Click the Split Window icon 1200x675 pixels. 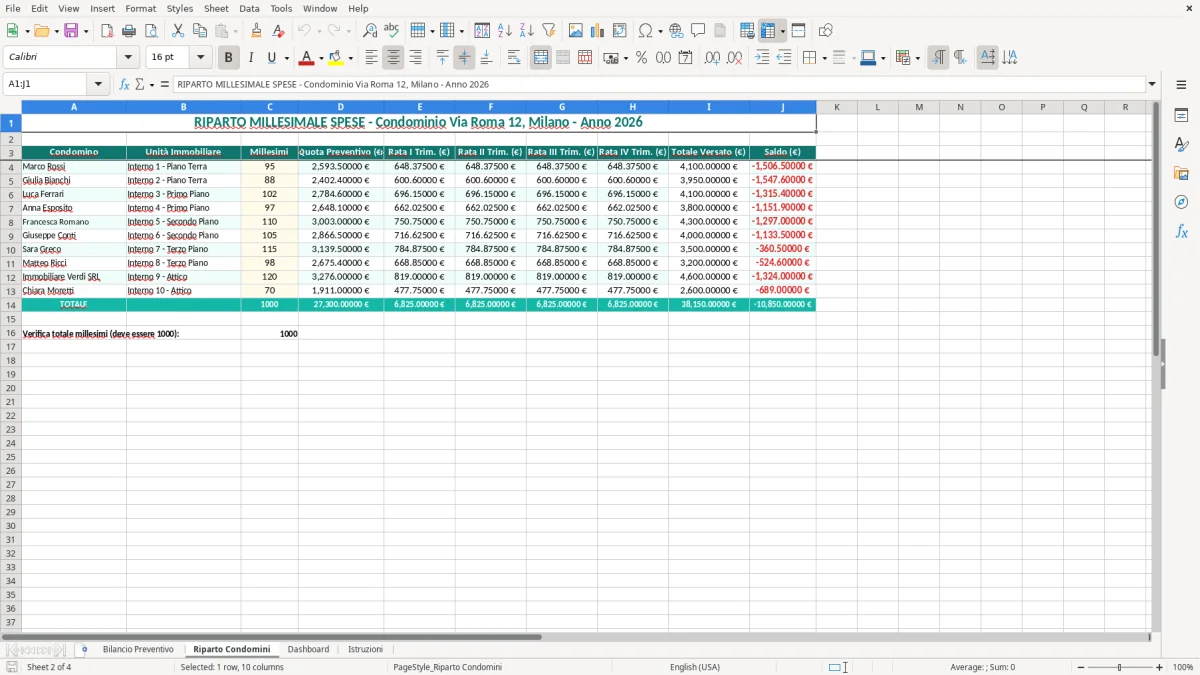coord(798,31)
